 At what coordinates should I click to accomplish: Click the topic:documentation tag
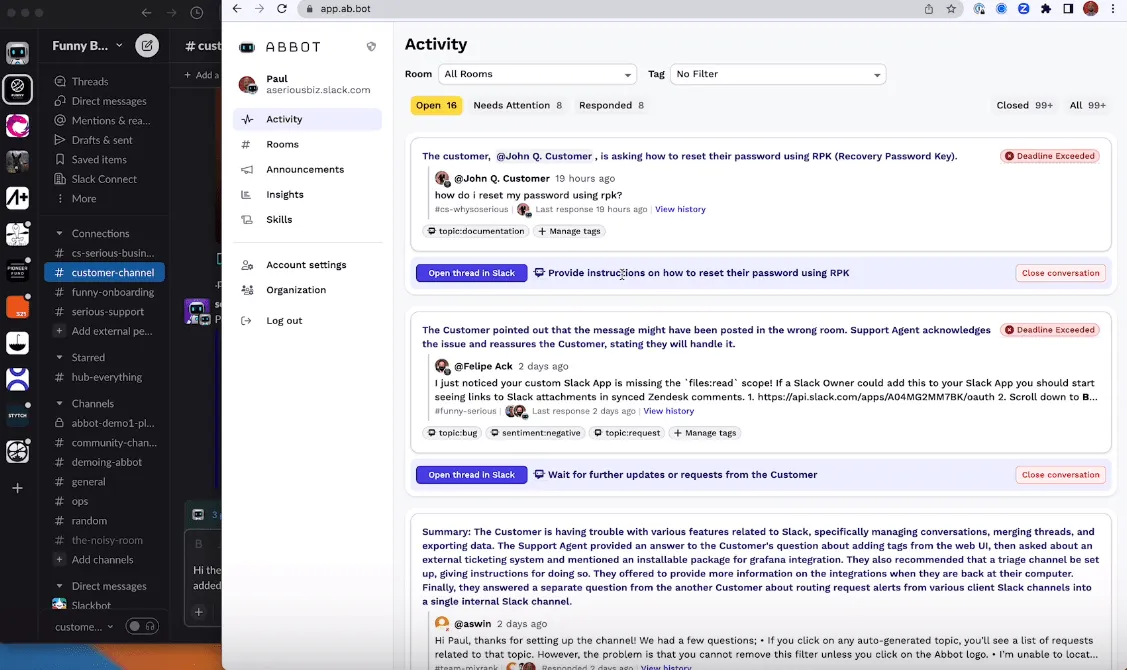coord(476,231)
